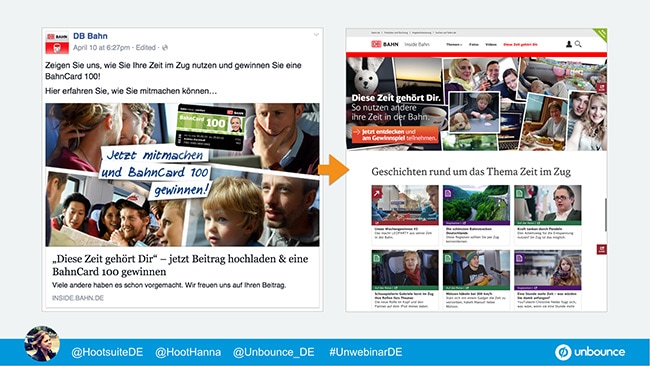Screen dimensions: 650x366
Task: Click the red floating icon beside the hero collage
Action: (601, 87)
